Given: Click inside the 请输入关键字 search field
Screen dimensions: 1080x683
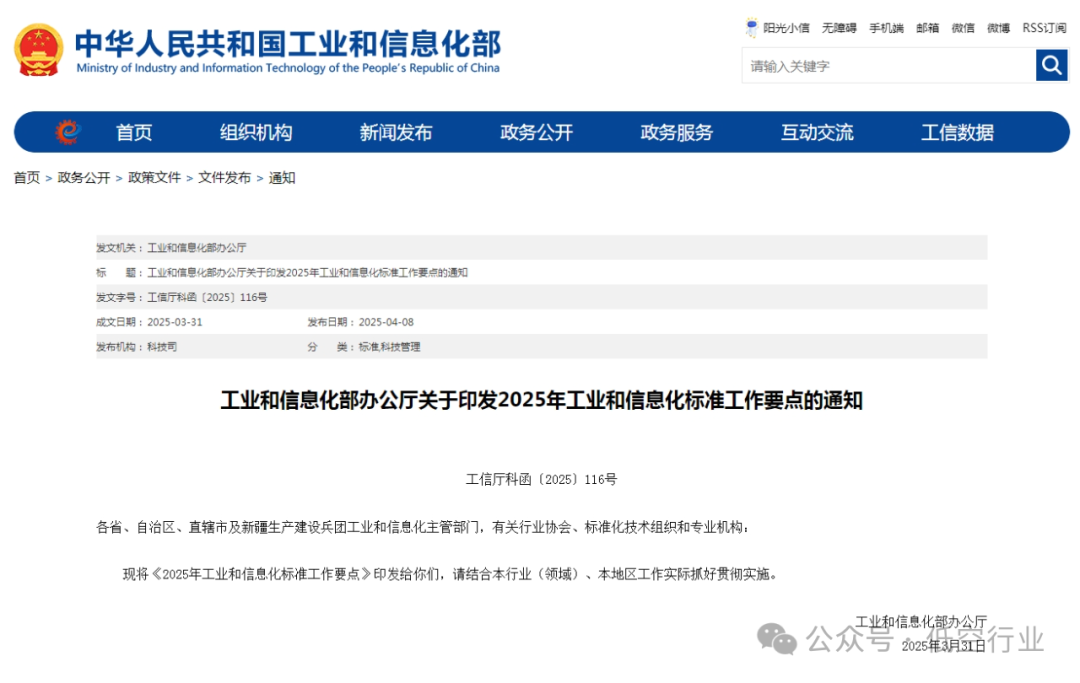Looking at the screenshot, I should [880, 65].
